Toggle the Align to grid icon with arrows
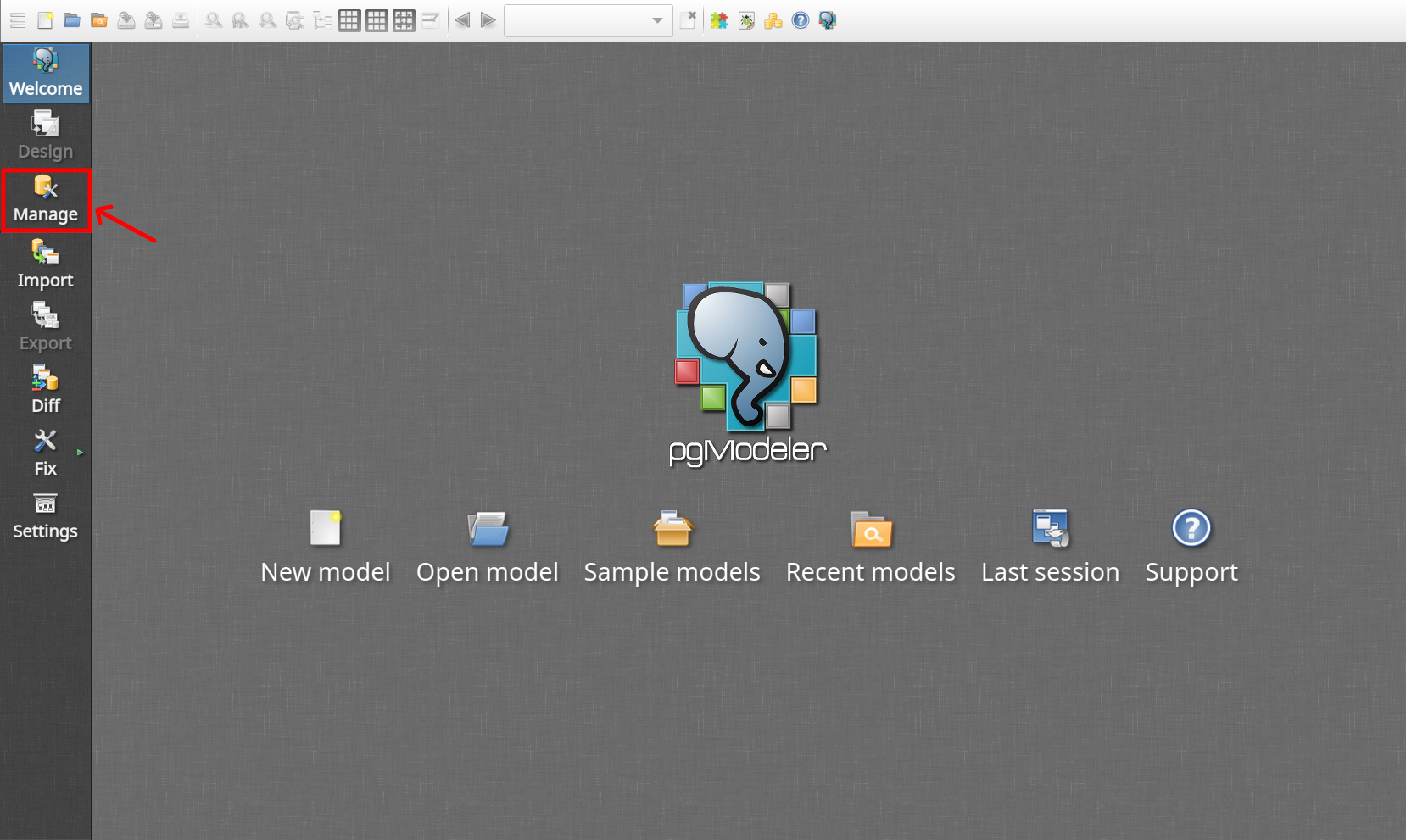Image resolution: width=1406 pixels, height=840 pixels. (404, 20)
